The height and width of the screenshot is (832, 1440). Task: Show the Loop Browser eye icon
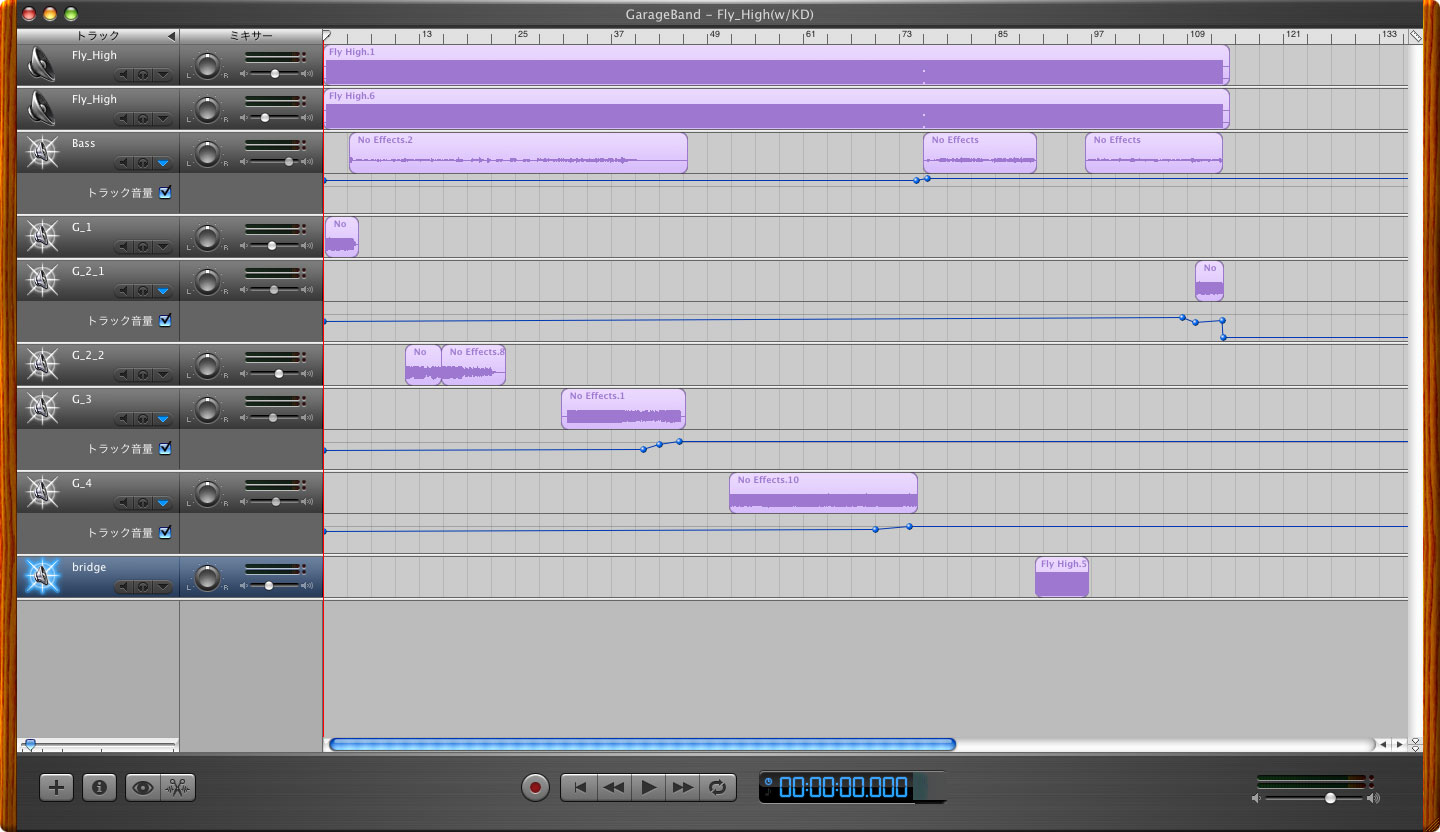(x=142, y=788)
